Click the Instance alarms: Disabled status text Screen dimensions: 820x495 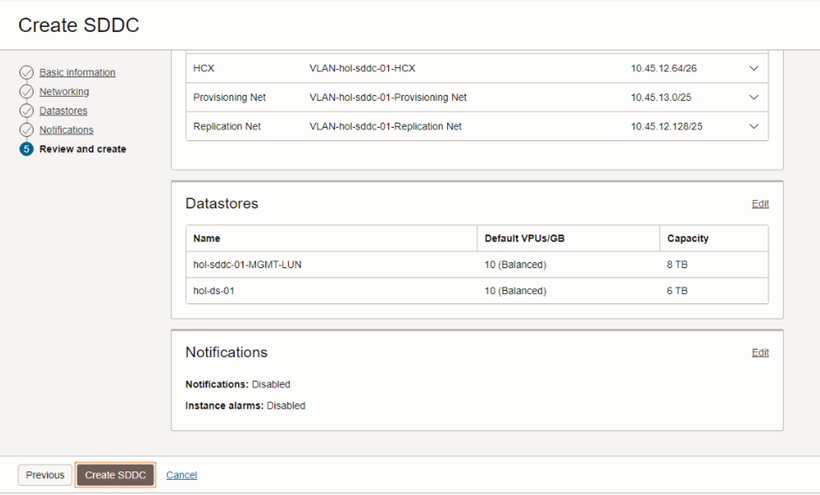245,406
